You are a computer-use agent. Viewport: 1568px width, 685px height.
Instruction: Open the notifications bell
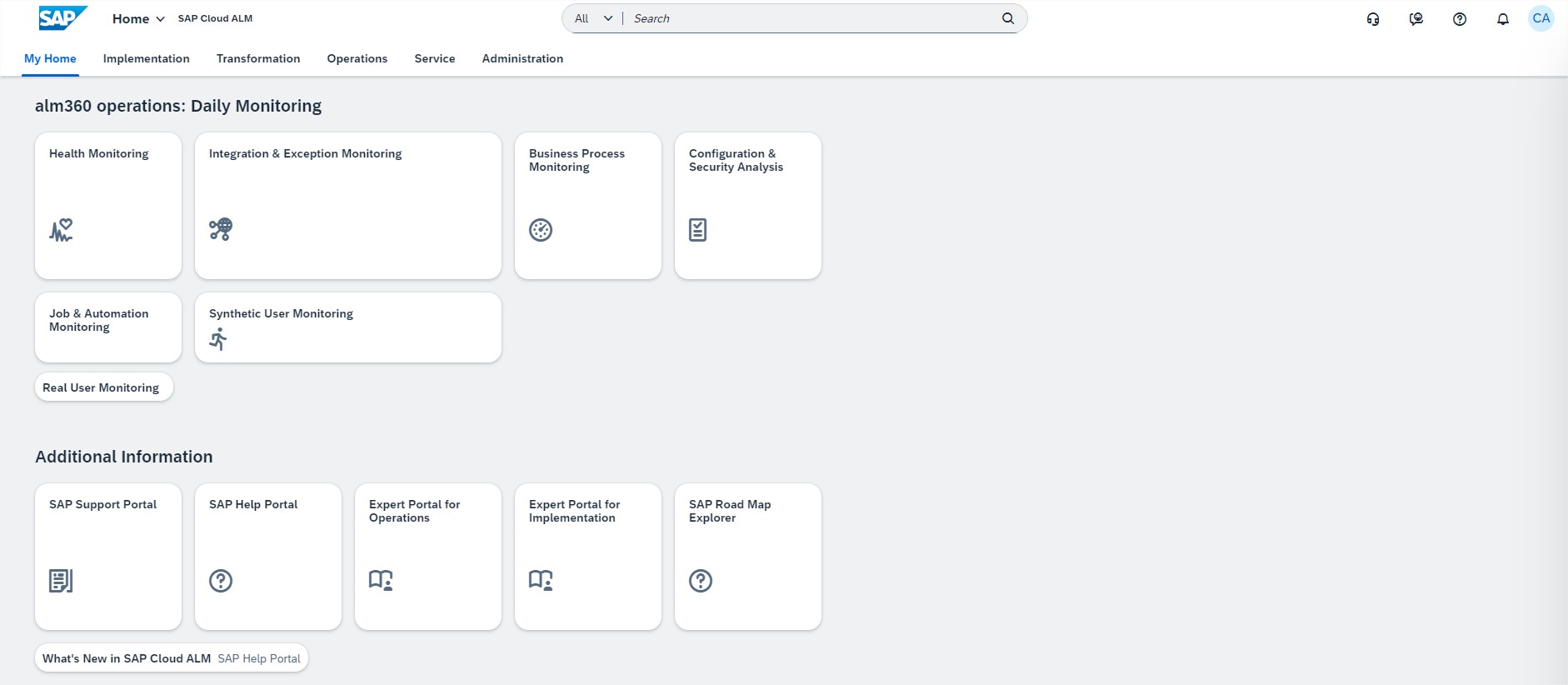pos(1502,19)
